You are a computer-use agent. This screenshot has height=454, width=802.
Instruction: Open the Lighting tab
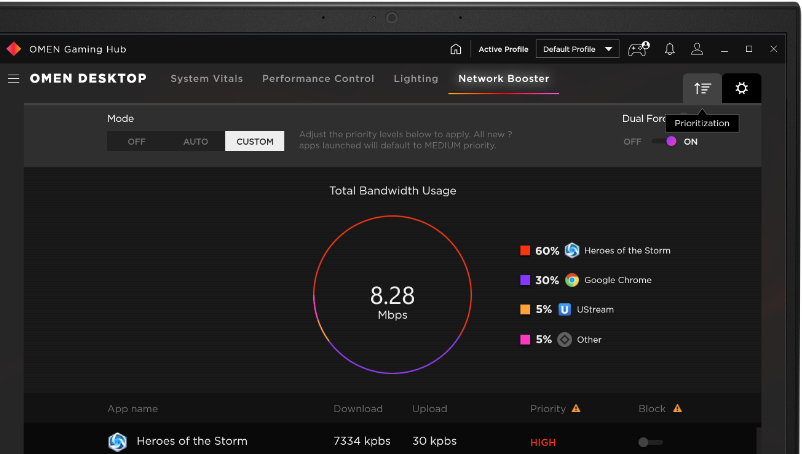coord(416,79)
